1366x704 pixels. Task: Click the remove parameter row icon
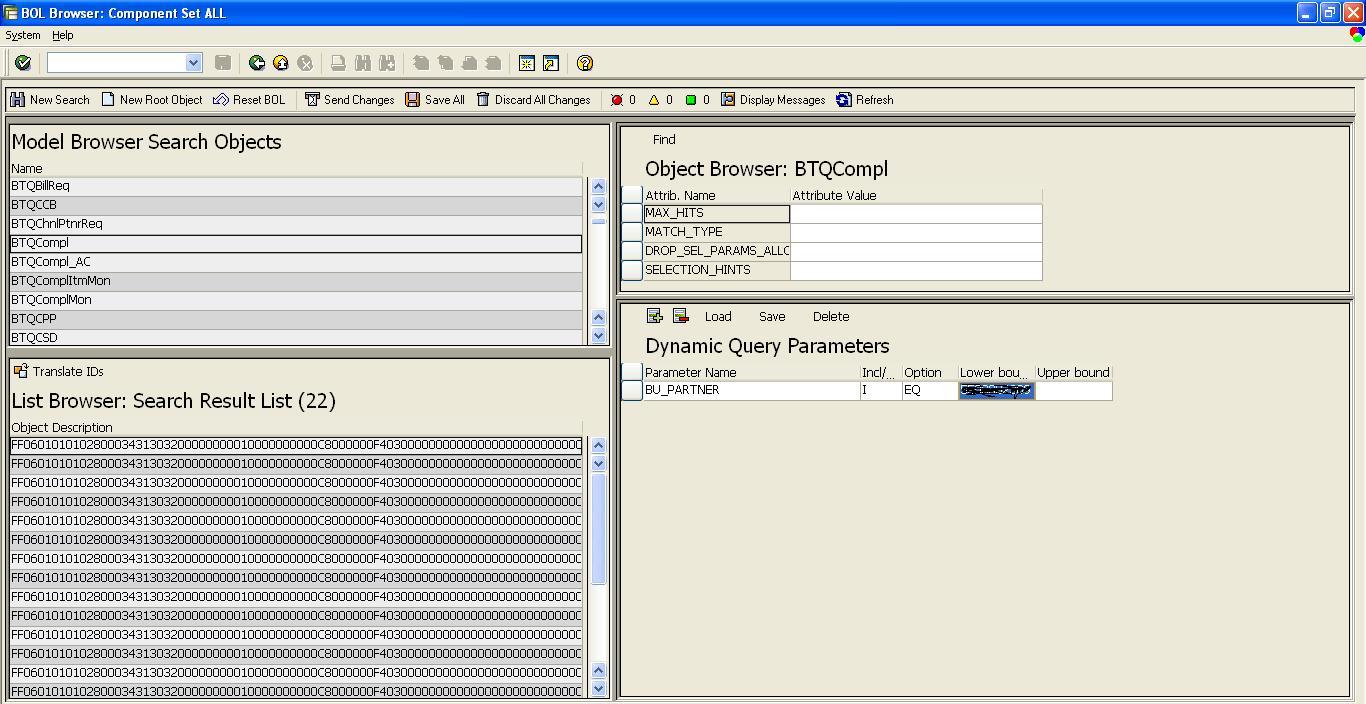click(x=681, y=316)
